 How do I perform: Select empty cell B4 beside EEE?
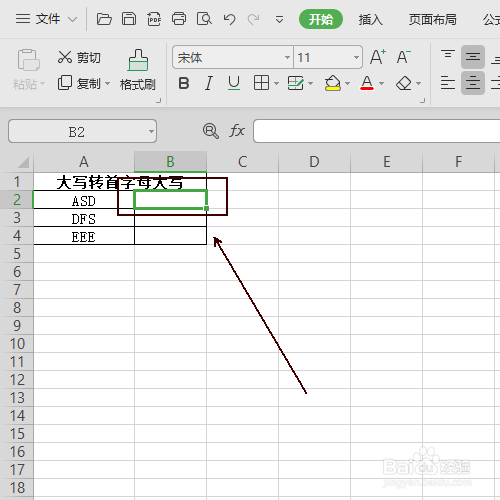[x=170, y=236]
